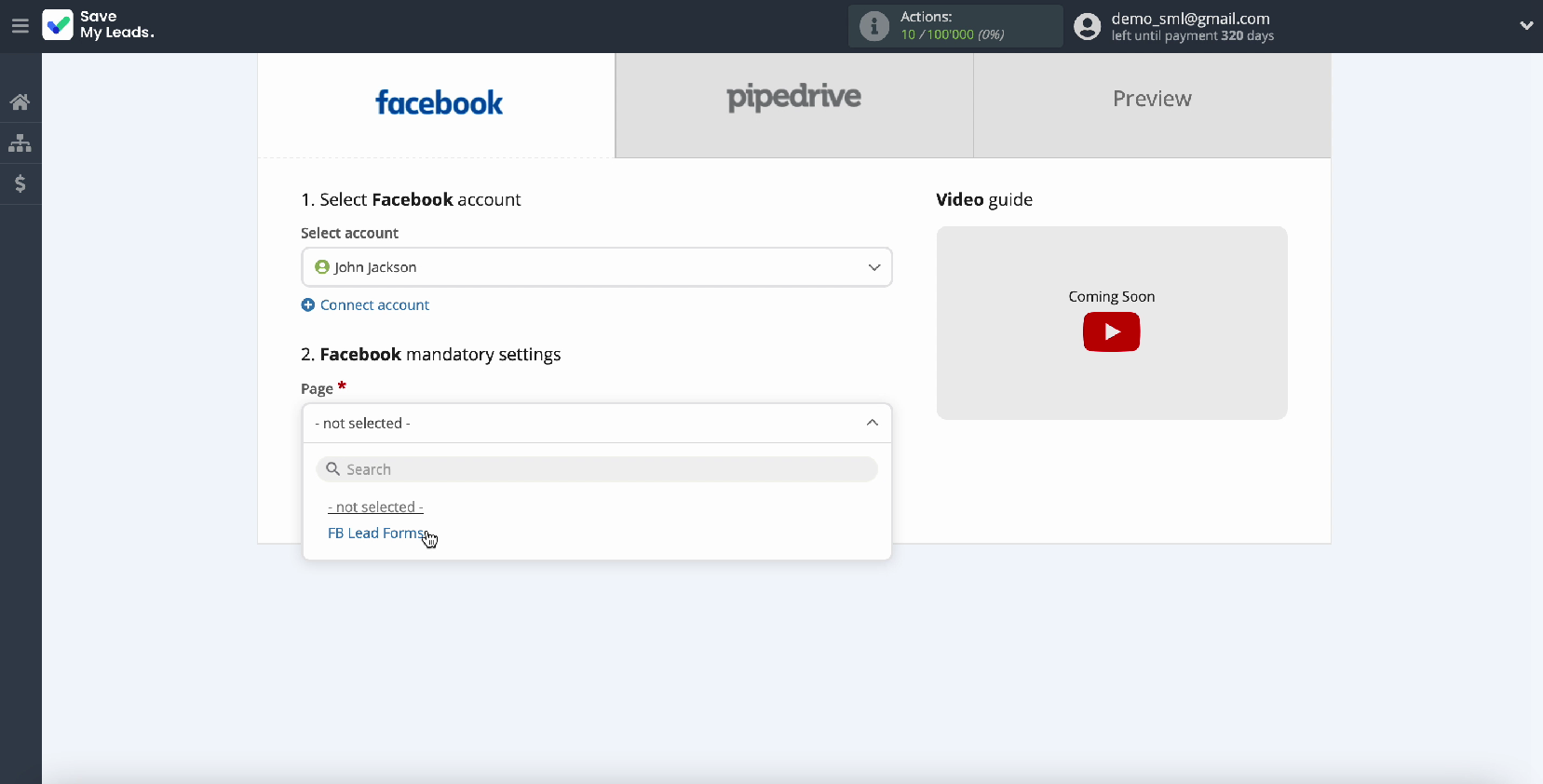Image resolution: width=1543 pixels, height=784 pixels.
Task: Open the billing dollar icon in sidebar
Action: [x=20, y=183]
